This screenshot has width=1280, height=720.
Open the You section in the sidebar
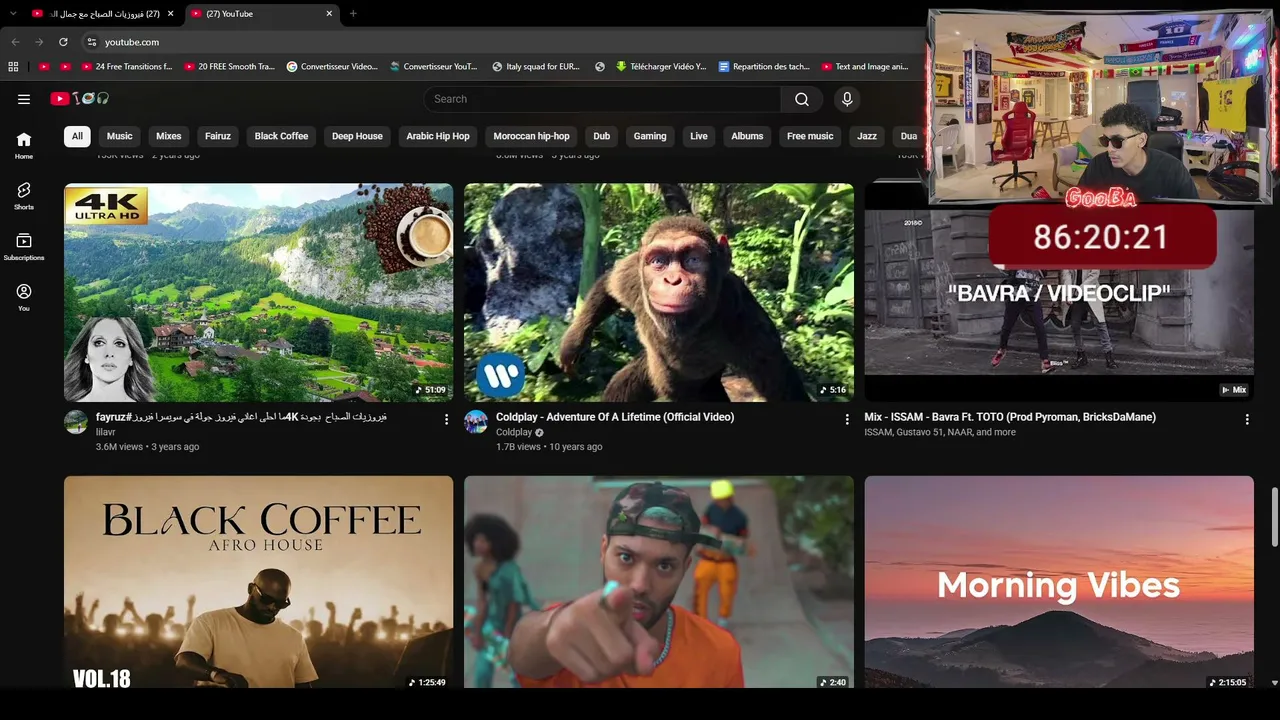[x=24, y=297]
